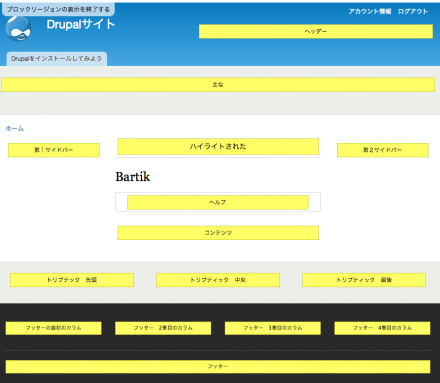The image size is (440, 383).
Task: Follow the ホーム breadcrumb link
Action: pyautogui.click(x=15, y=128)
